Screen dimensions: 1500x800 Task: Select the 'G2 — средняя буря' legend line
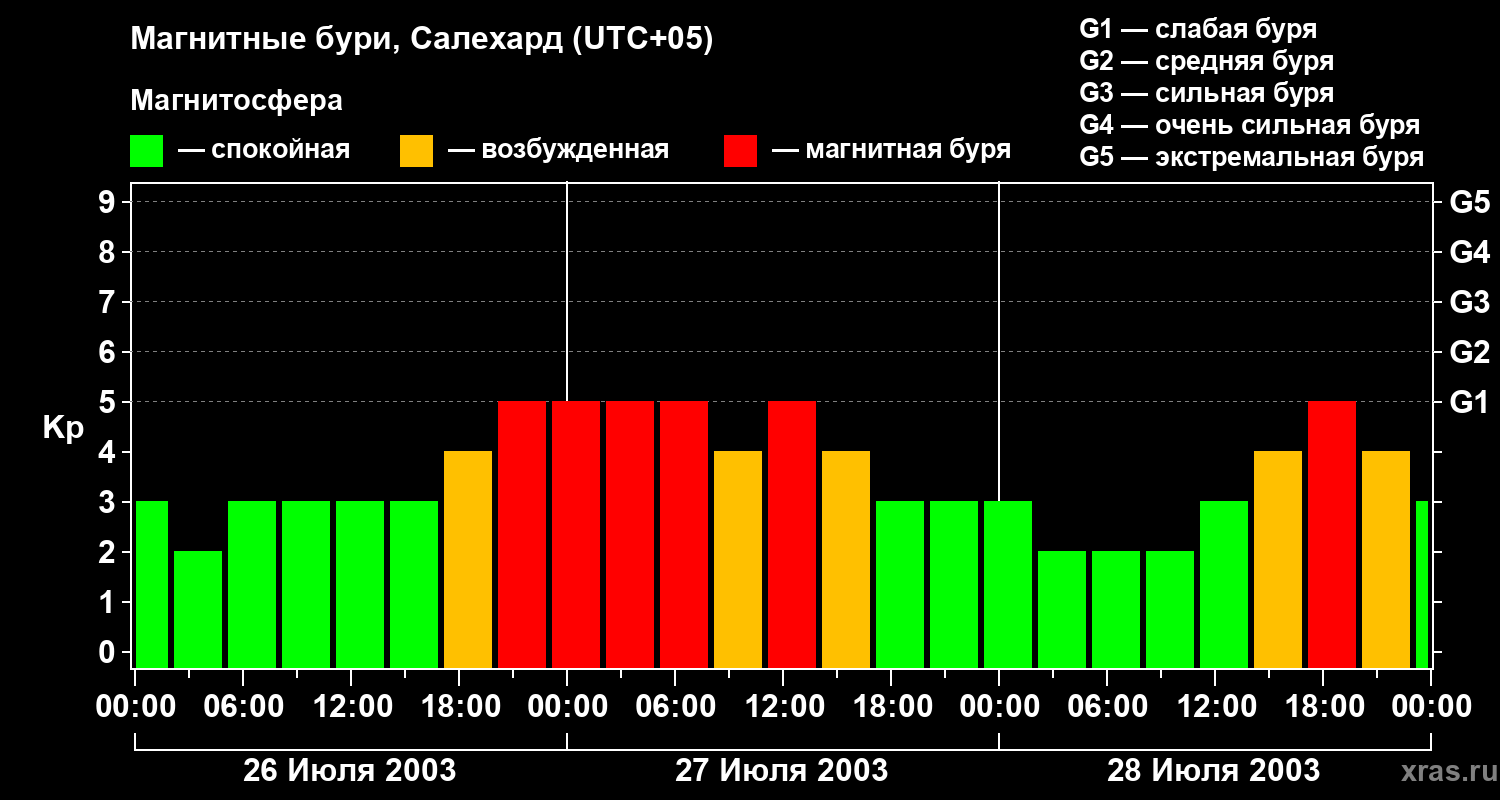1207,61
